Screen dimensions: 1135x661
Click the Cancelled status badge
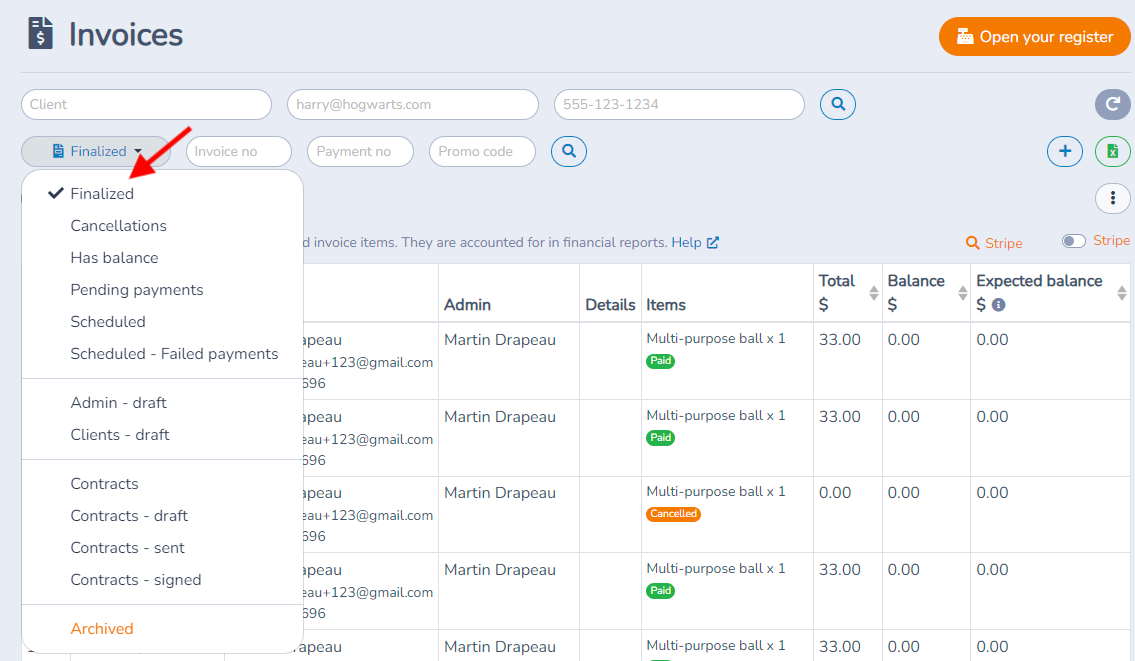(673, 514)
